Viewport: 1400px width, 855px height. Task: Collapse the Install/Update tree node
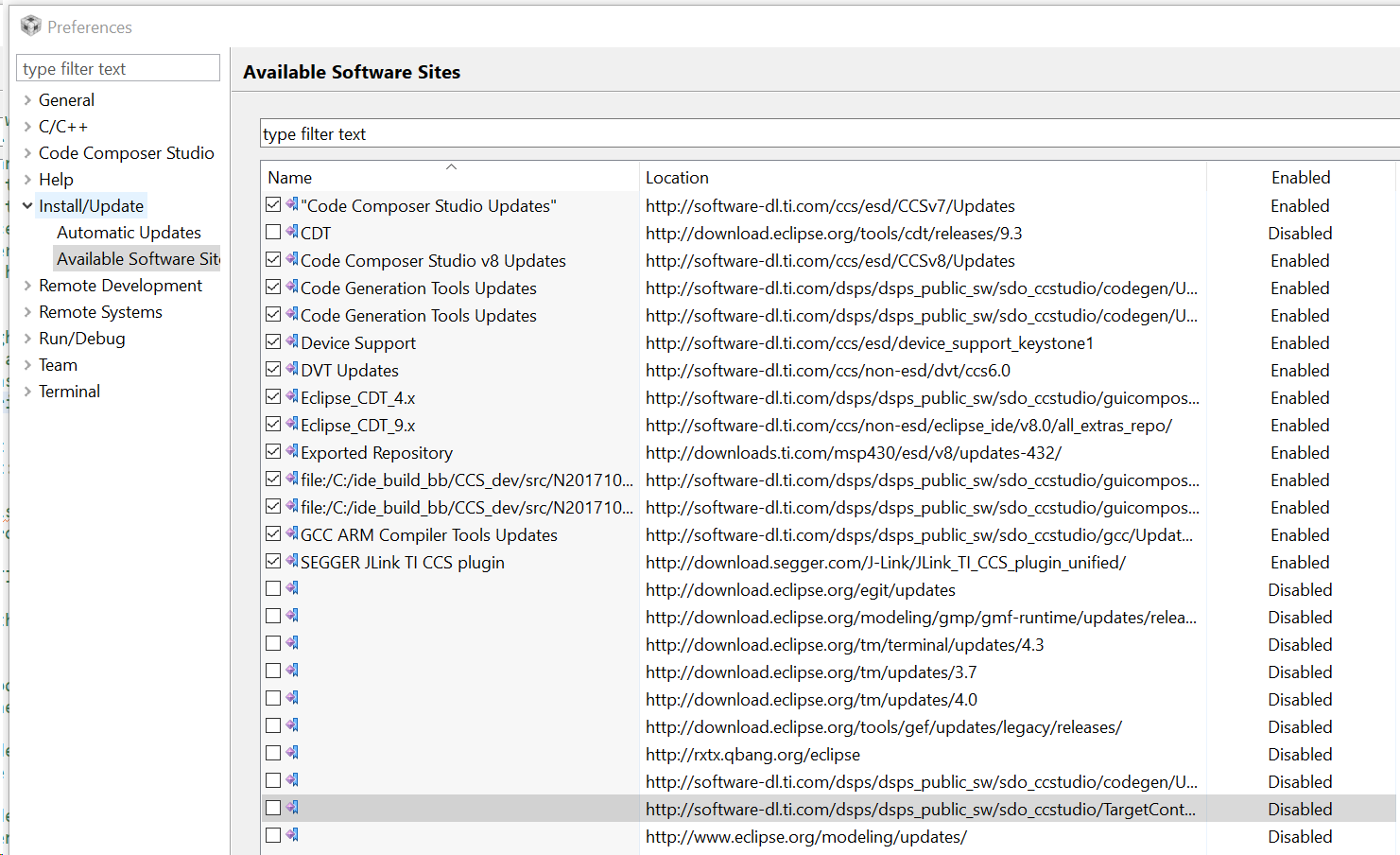pyautogui.click(x=27, y=206)
